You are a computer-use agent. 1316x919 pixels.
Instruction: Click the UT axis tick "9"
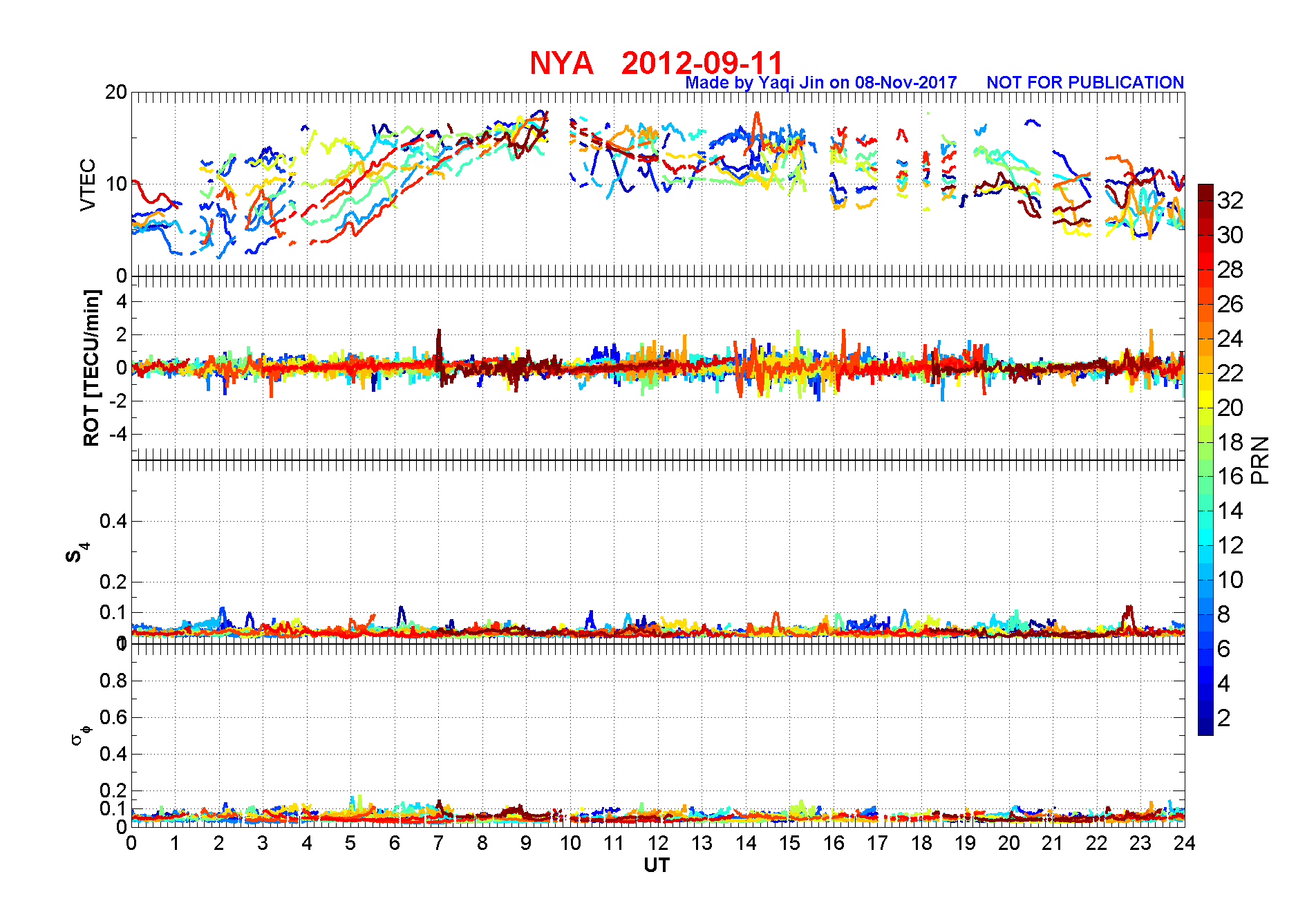point(526,843)
